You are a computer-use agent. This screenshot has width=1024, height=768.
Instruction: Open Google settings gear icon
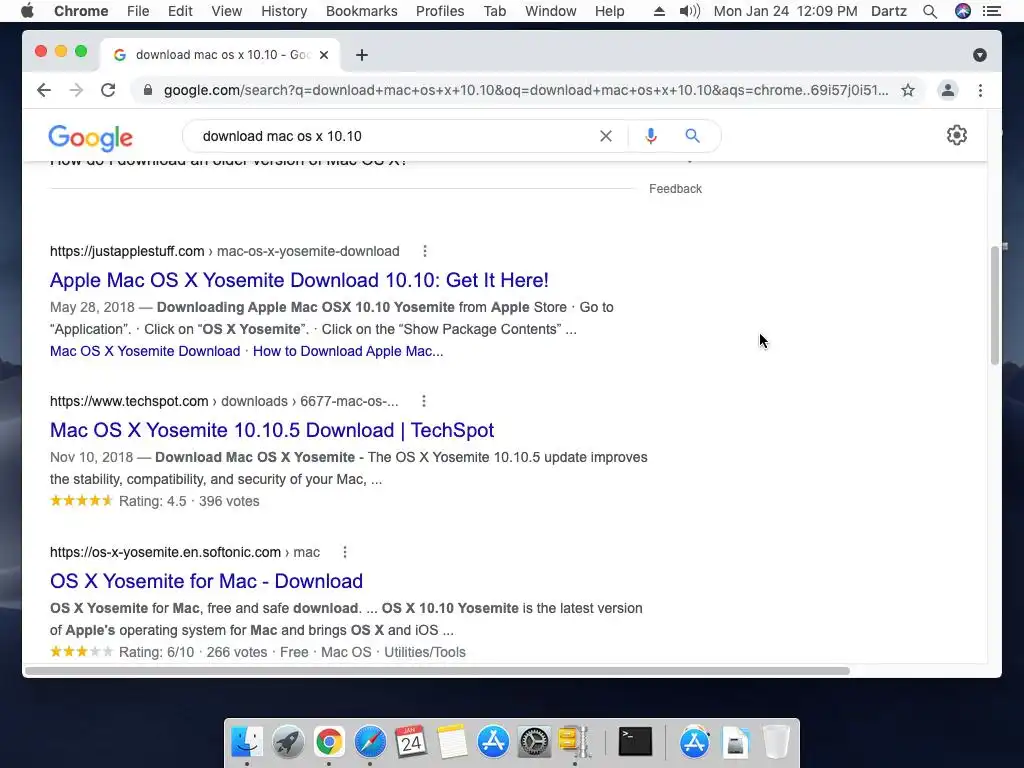coord(957,135)
